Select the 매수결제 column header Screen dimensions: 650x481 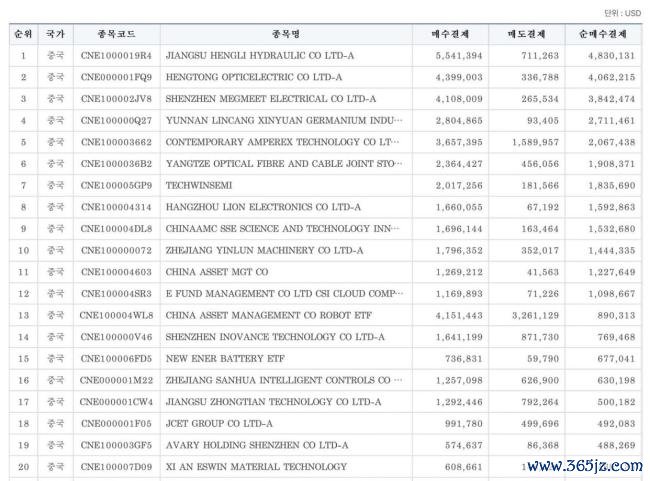450,34
